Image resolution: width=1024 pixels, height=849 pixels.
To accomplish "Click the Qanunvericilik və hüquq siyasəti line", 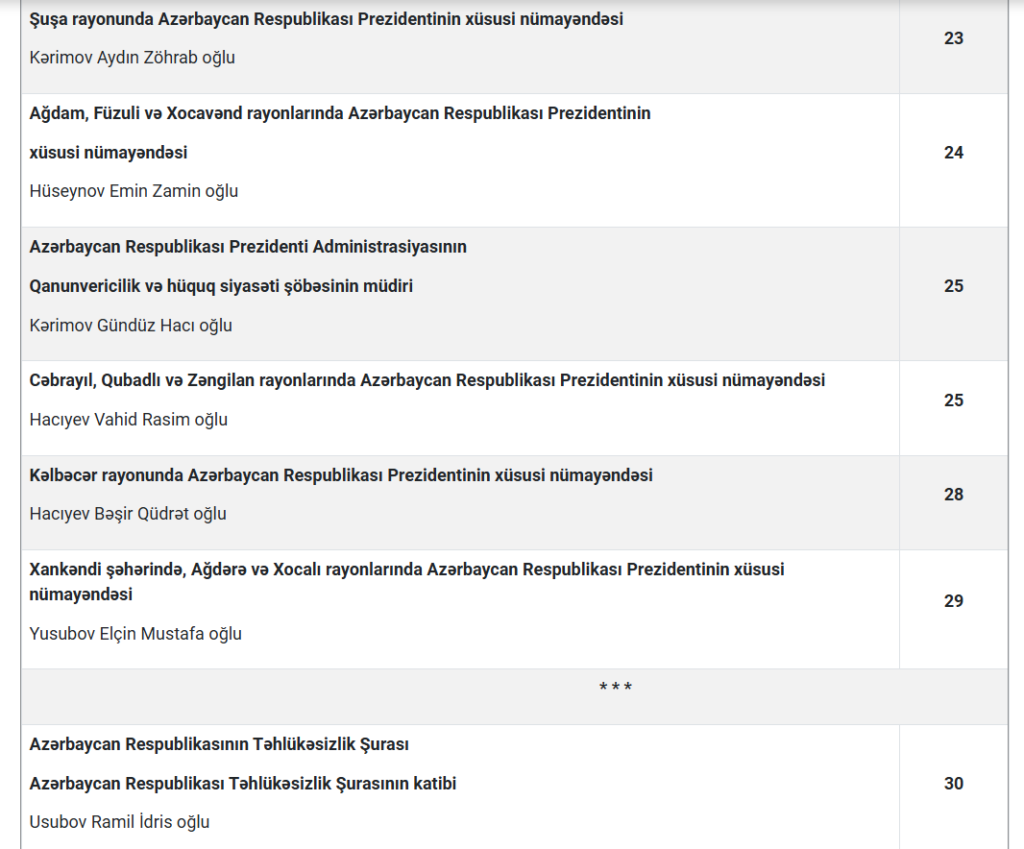I will (221, 286).
